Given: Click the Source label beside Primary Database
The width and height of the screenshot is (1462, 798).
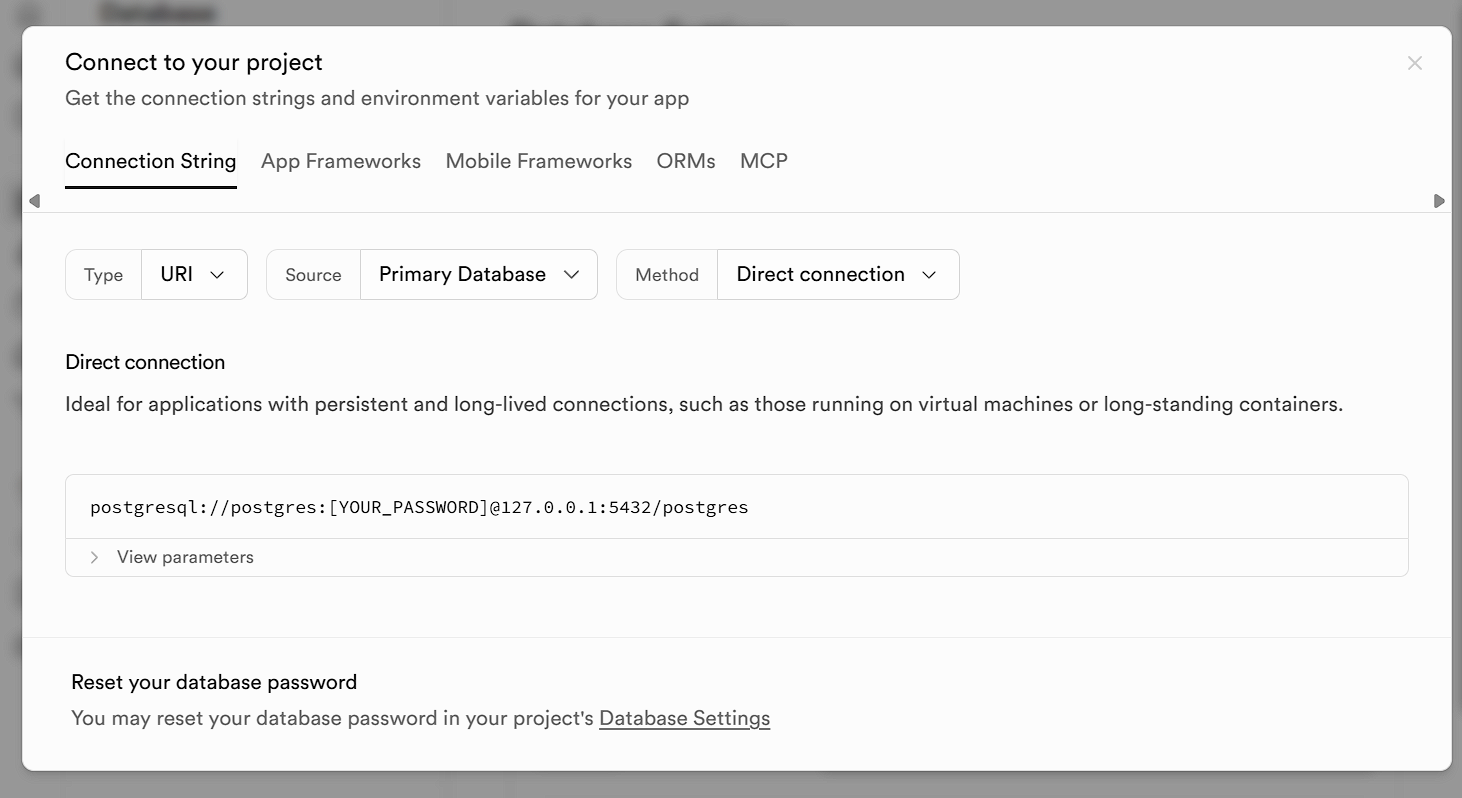Looking at the screenshot, I should click(x=313, y=275).
